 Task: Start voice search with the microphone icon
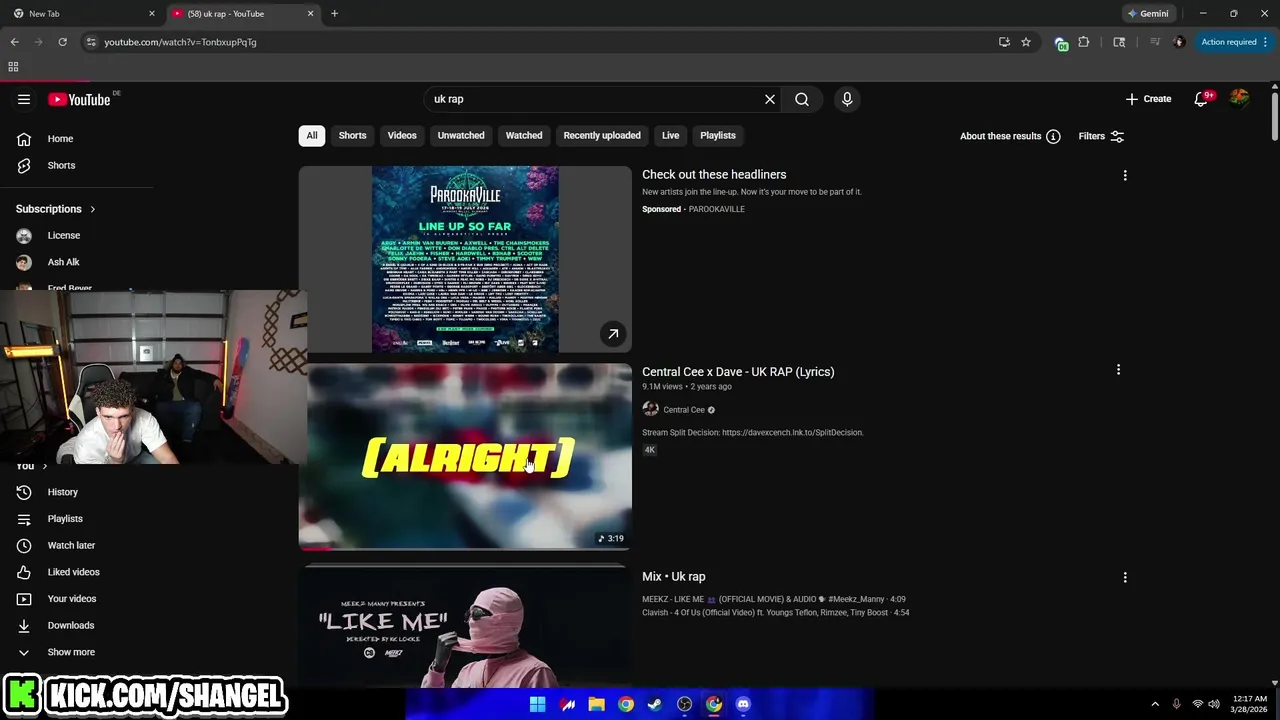coord(847,99)
